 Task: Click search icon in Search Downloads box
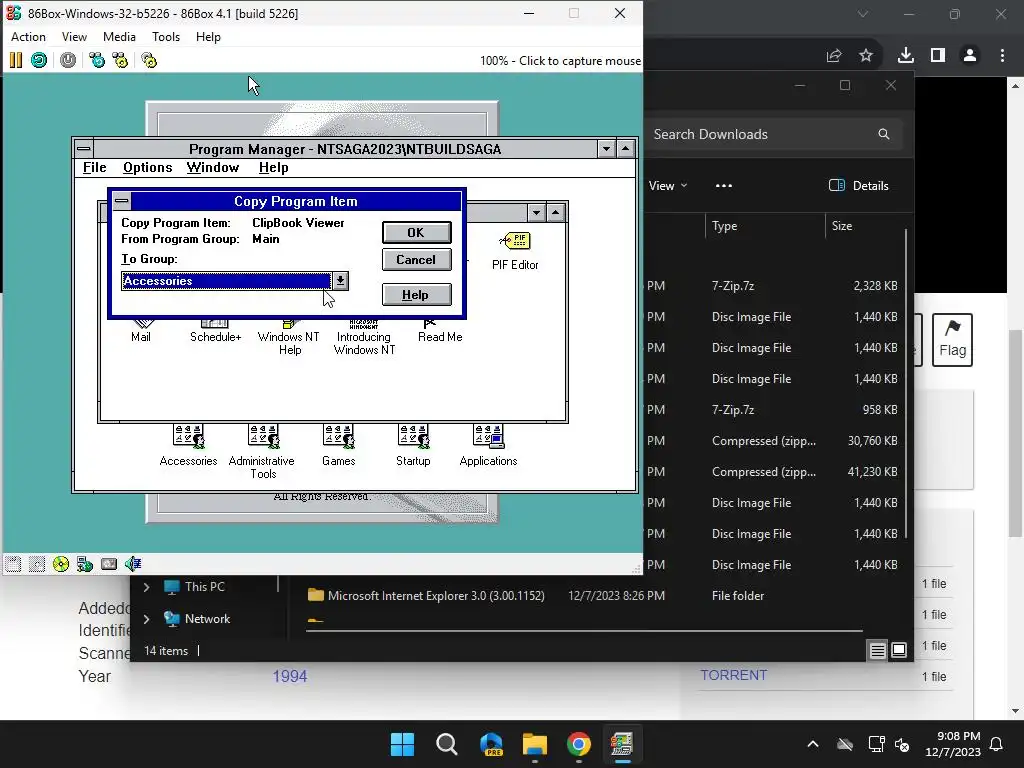884,134
